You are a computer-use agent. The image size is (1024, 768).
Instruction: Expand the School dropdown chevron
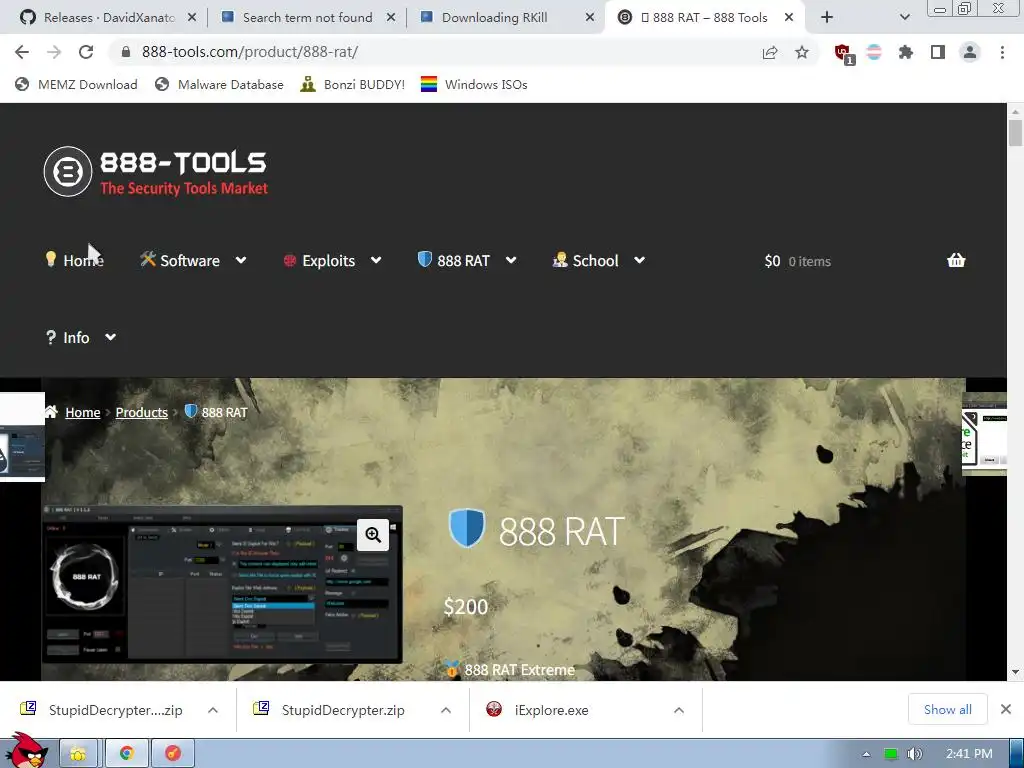[639, 260]
